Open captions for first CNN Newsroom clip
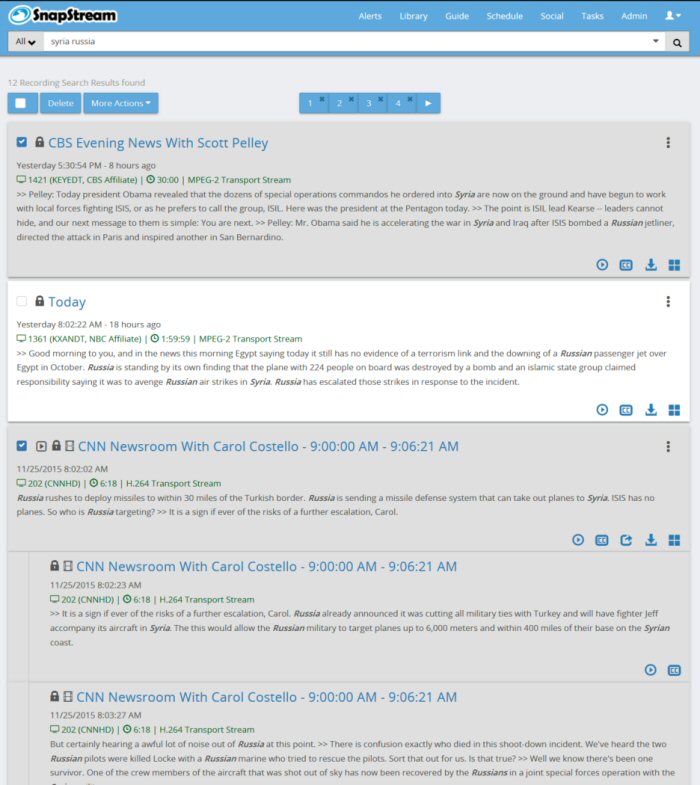700x785 pixels. click(601, 540)
